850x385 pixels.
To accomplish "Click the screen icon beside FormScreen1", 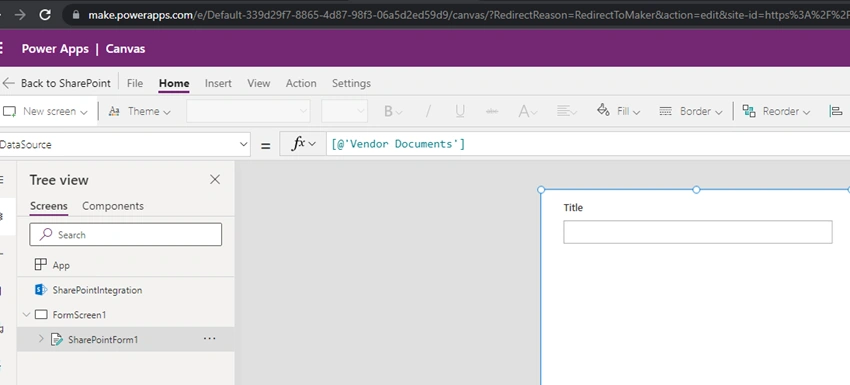I will pos(41,315).
